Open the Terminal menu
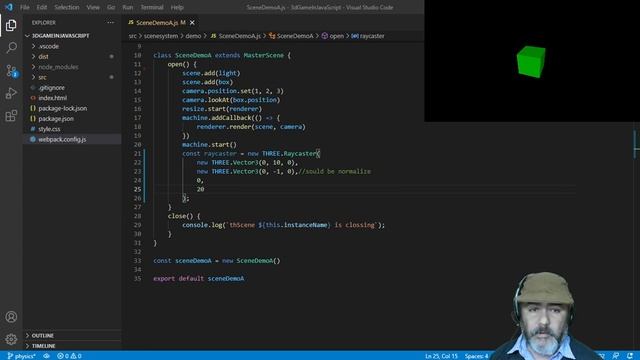The height and width of the screenshot is (360, 640). coord(152,7)
